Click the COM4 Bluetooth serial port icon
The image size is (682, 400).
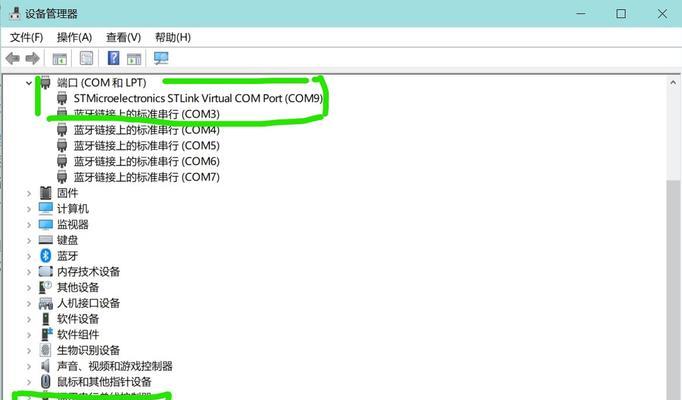pos(62,130)
